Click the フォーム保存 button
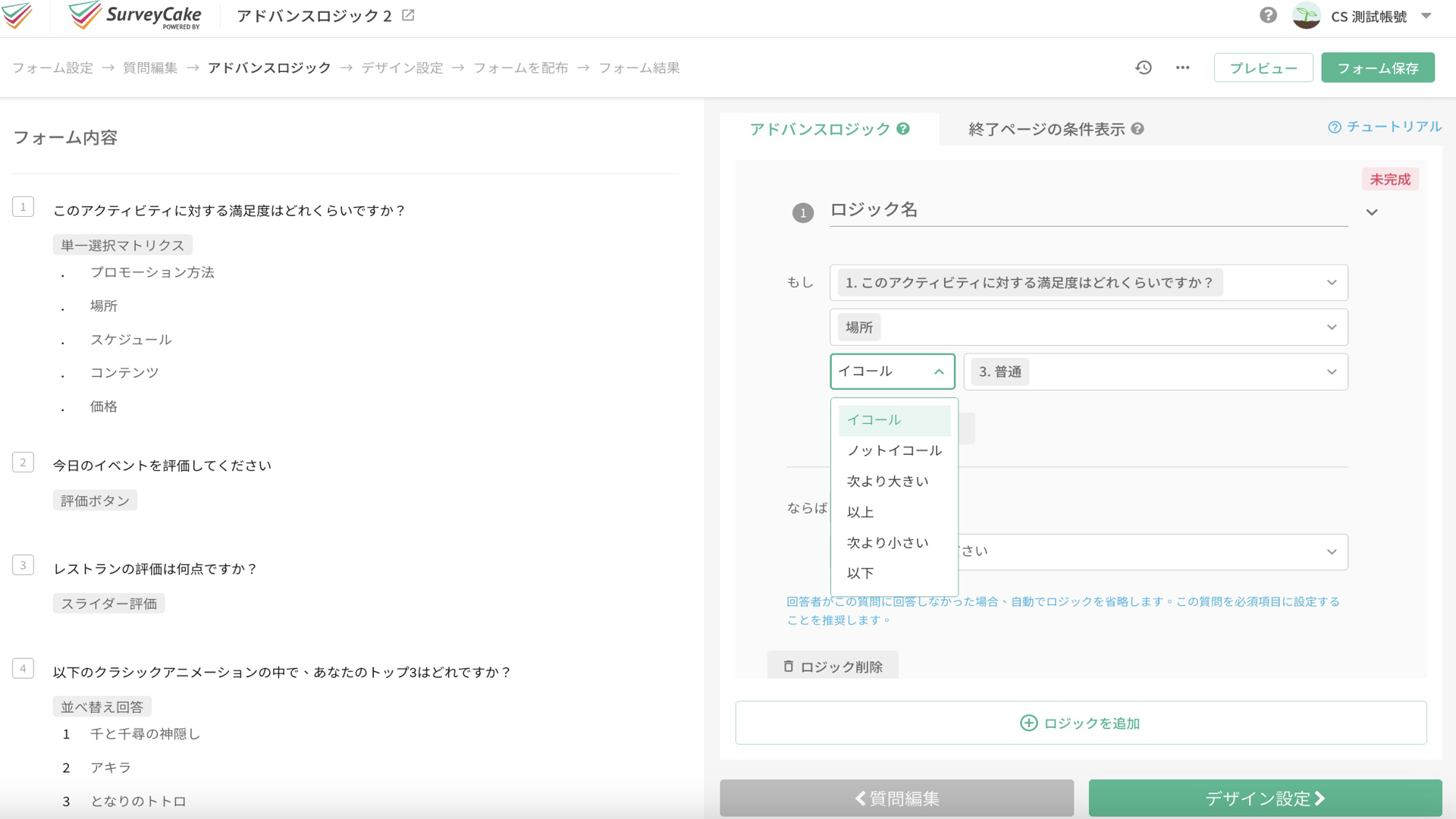The width and height of the screenshot is (1456, 819). click(x=1377, y=67)
